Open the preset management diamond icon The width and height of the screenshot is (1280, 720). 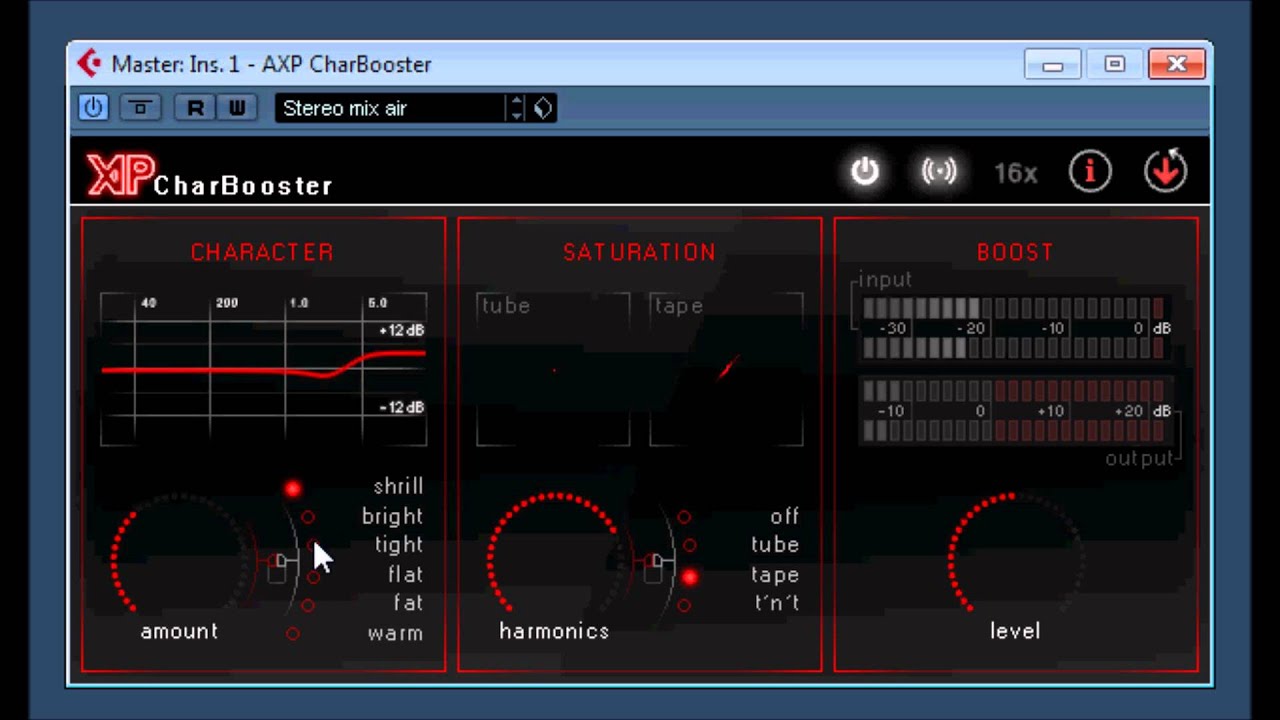click(542, 108)
